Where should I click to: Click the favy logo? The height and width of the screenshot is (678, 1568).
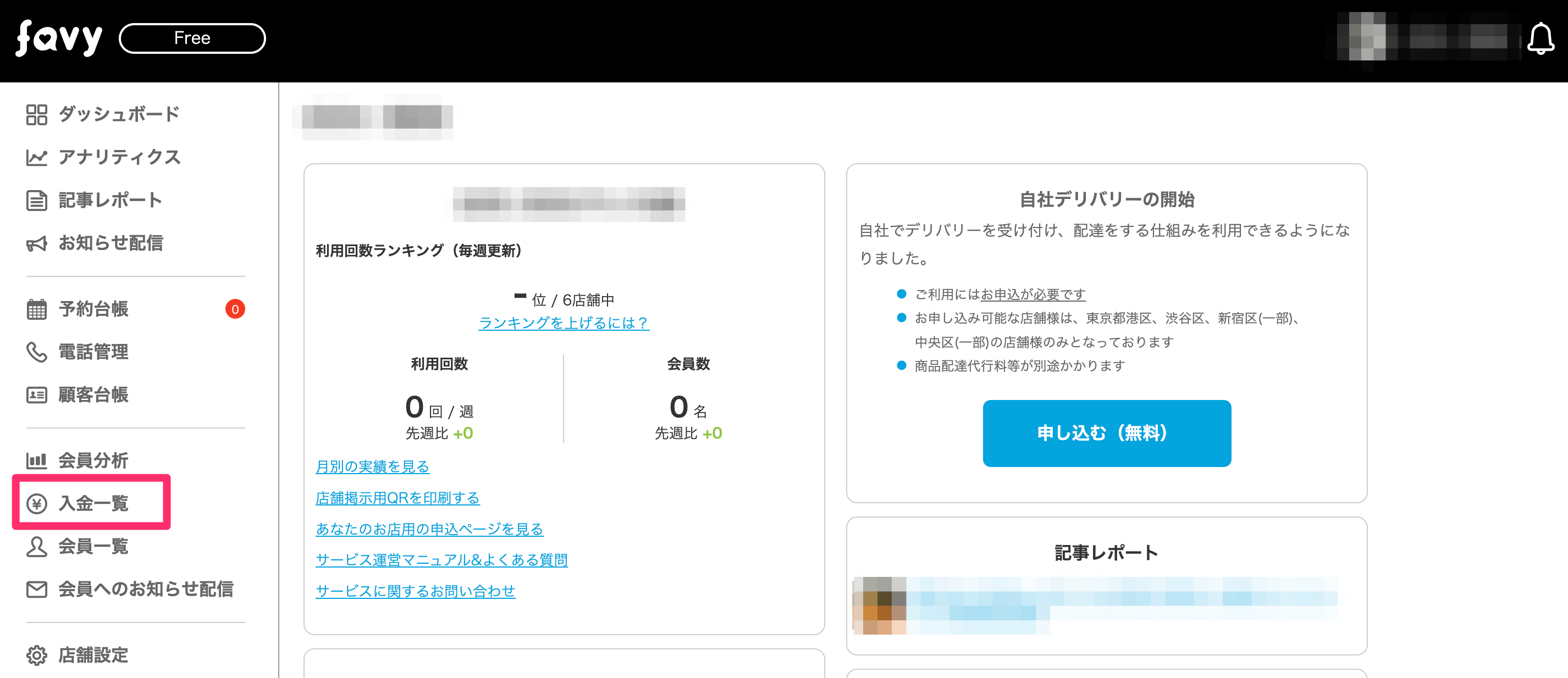pos(59,38)
